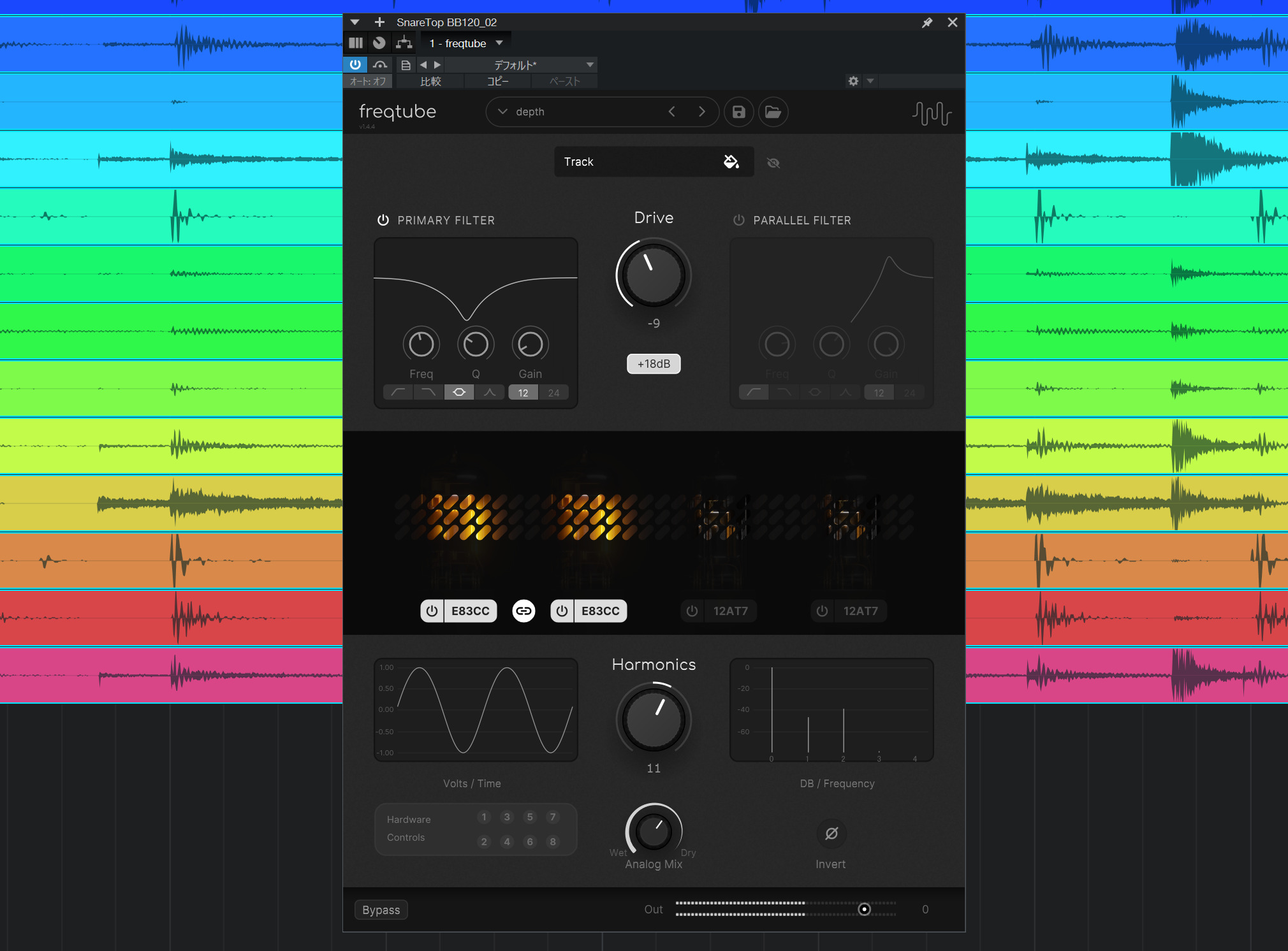Image resolution: width=1288 pixels, height=951 pixels.
Task: Select the primary filter high-pass shape
Action: (x=398, y=393)
